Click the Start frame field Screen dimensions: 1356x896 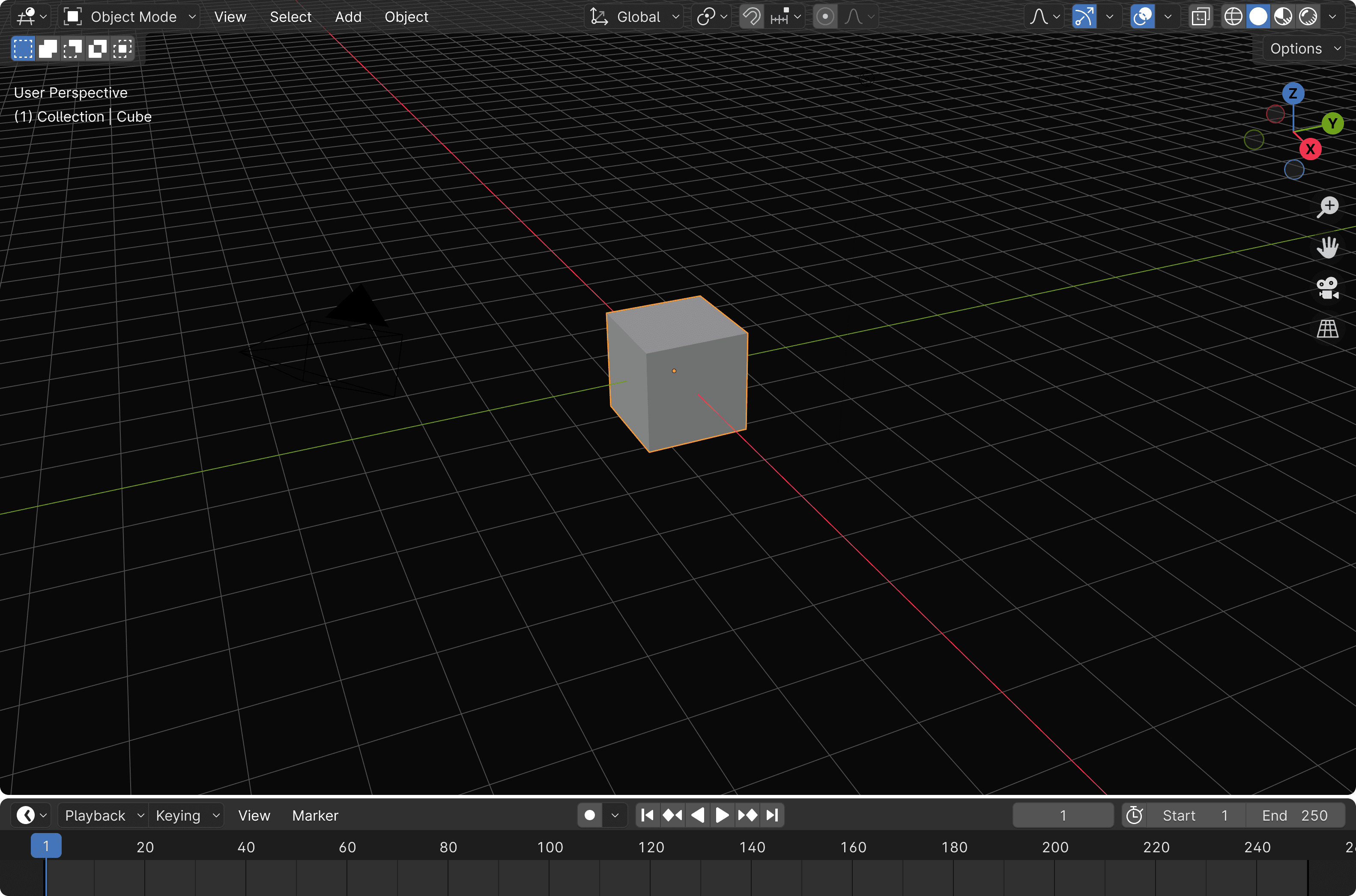tap(1196, 815)
